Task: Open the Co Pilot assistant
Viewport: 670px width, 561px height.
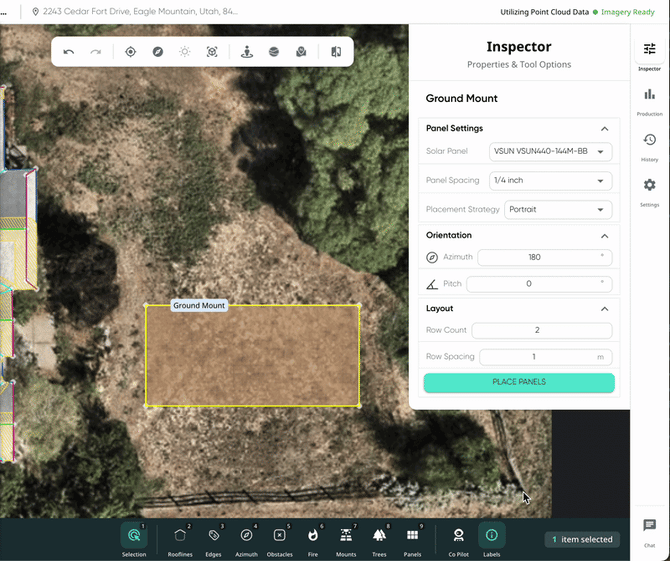Action: coord(458,537)
